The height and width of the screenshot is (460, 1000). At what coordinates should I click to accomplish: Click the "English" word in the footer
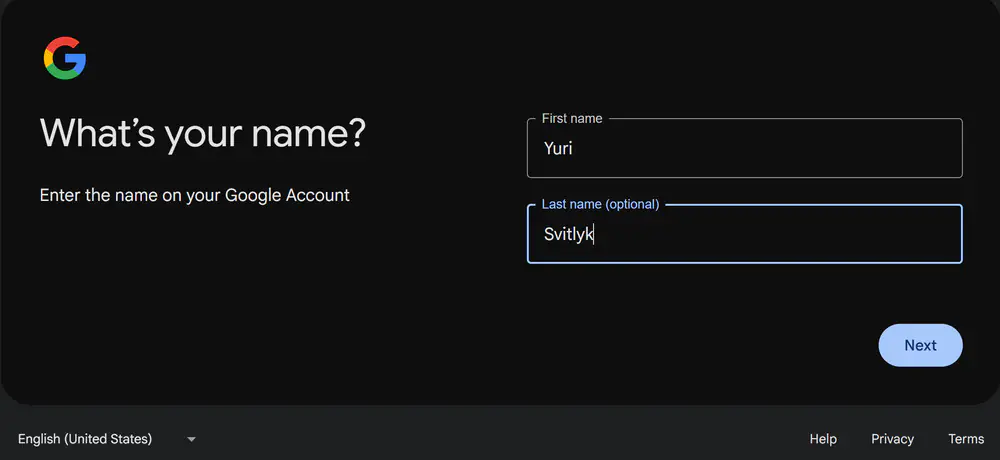point(39,439)
